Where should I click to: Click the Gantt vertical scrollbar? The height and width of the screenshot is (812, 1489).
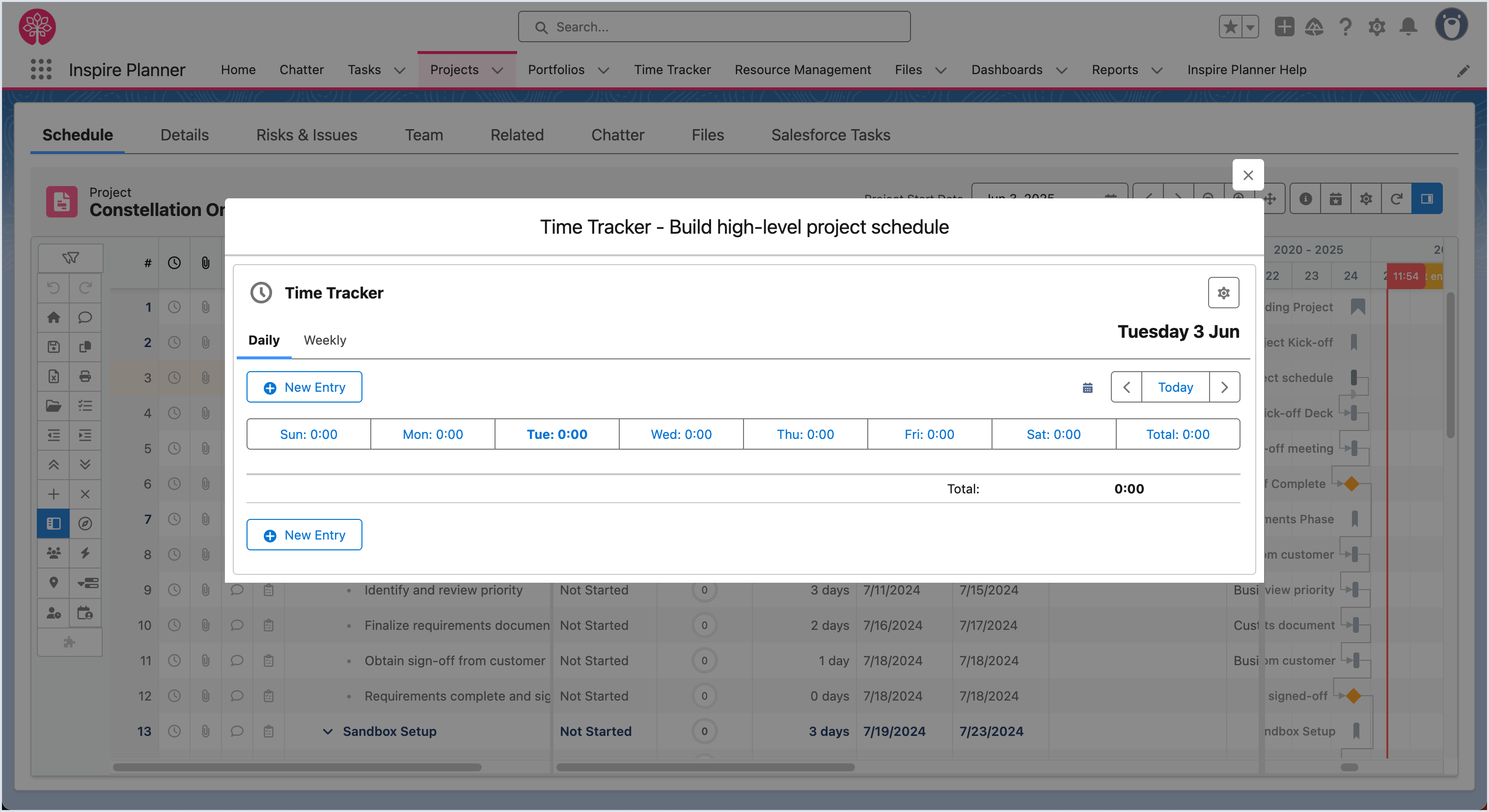pyautogui.click(x=1450, y=366)
